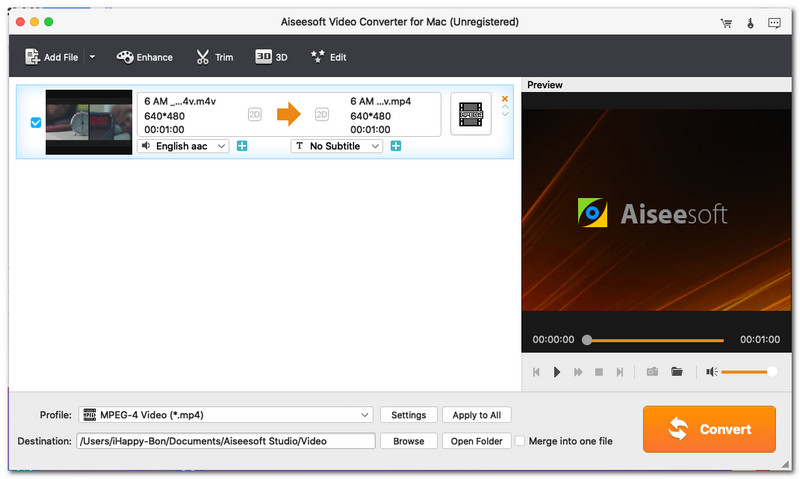Expand the English aac audio dropdown
The width and height of the screenshot is (800, 479).
pyautogui.click(x=183, y=146)
